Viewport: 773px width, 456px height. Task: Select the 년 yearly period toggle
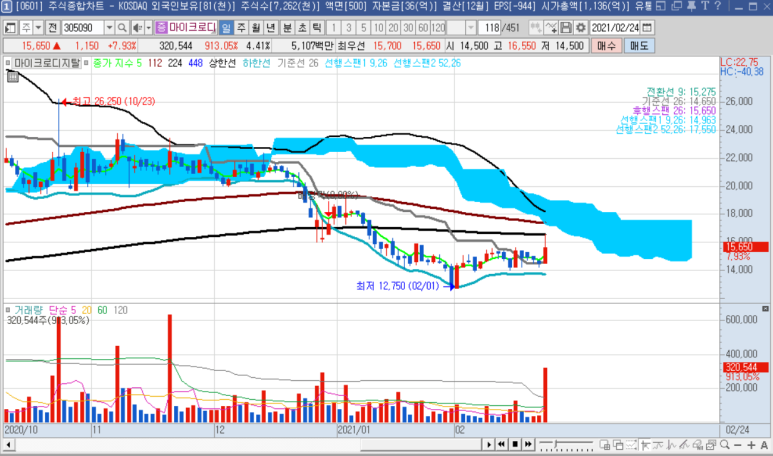(x=271, y=28)
